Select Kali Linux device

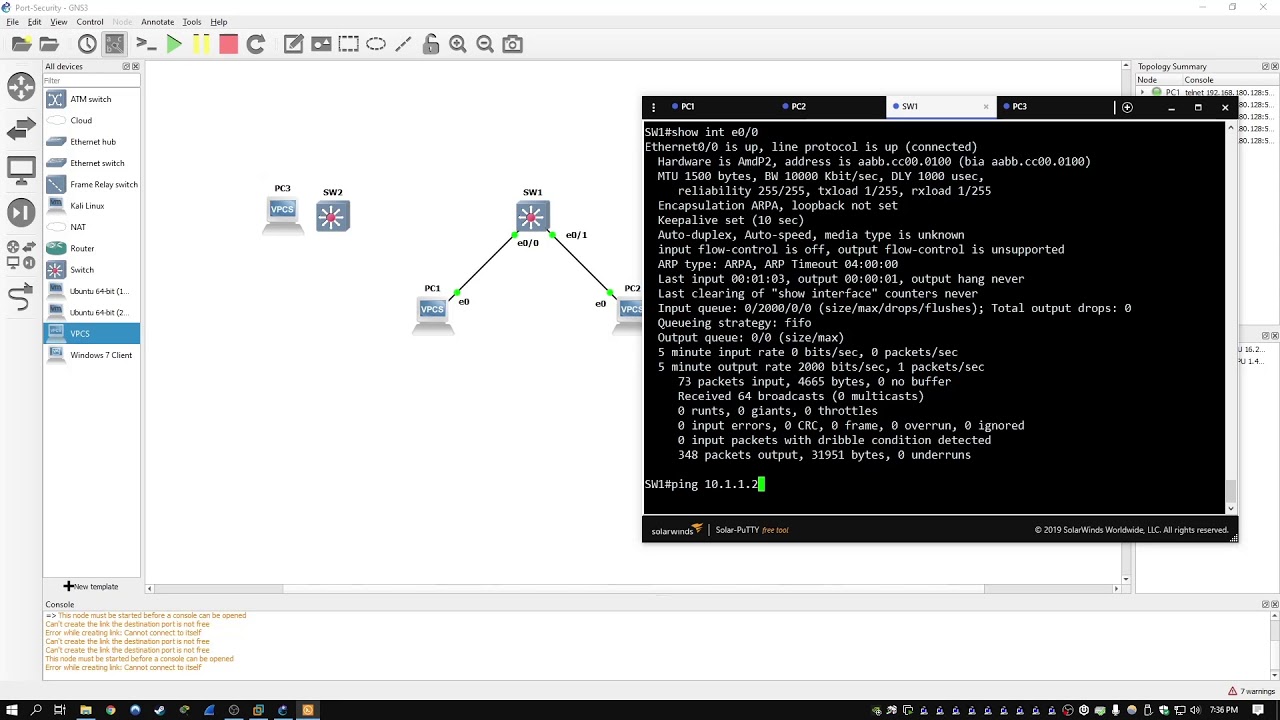pos(91,206)
